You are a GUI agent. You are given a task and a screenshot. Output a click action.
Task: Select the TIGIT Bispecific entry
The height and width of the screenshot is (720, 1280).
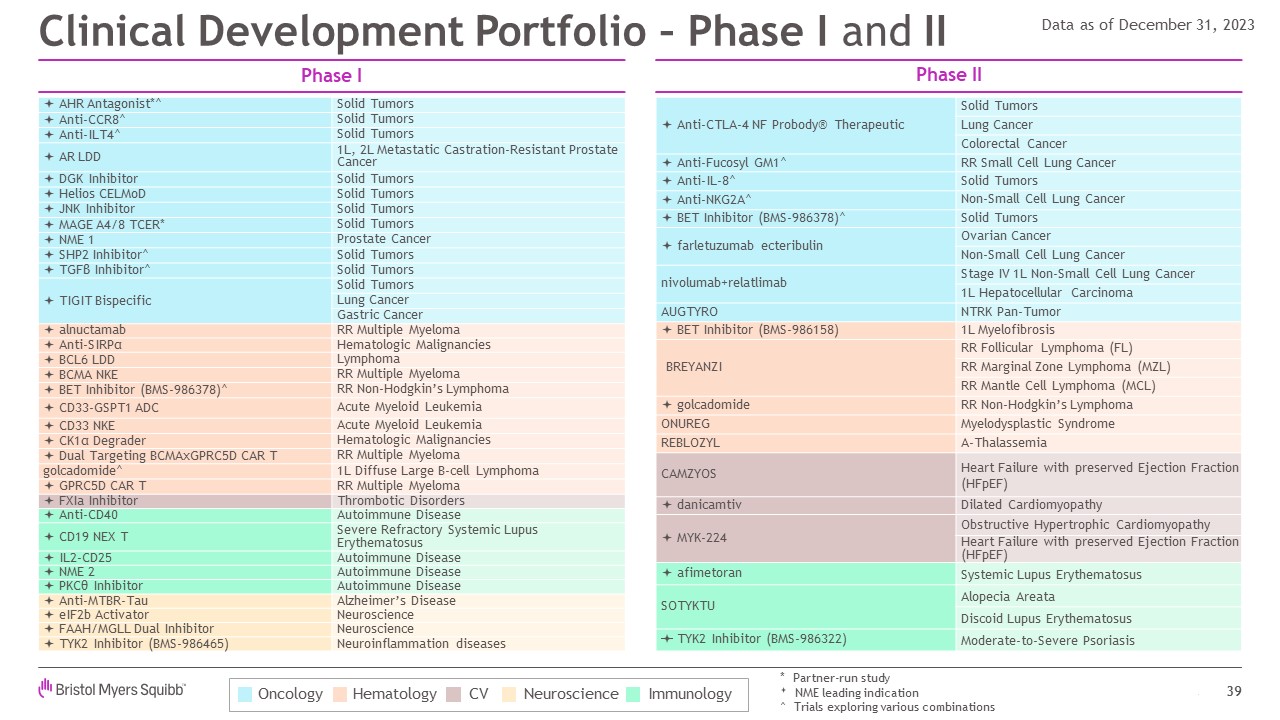point(185,300)
